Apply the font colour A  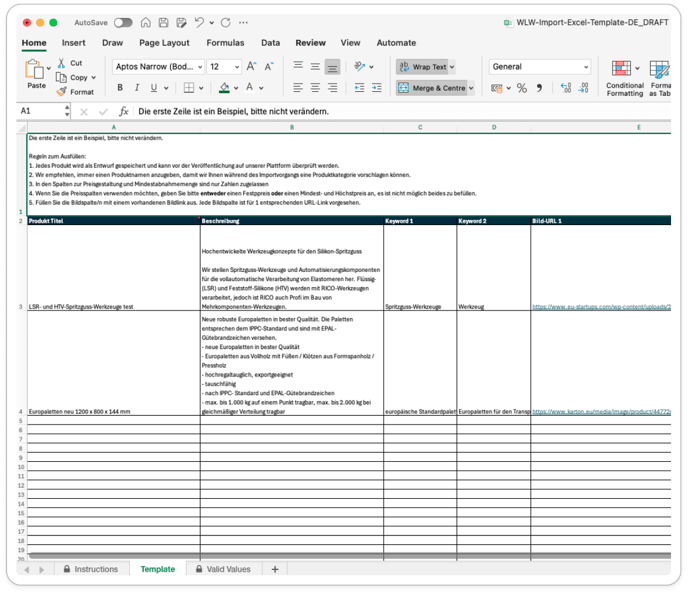pos(249,88)
